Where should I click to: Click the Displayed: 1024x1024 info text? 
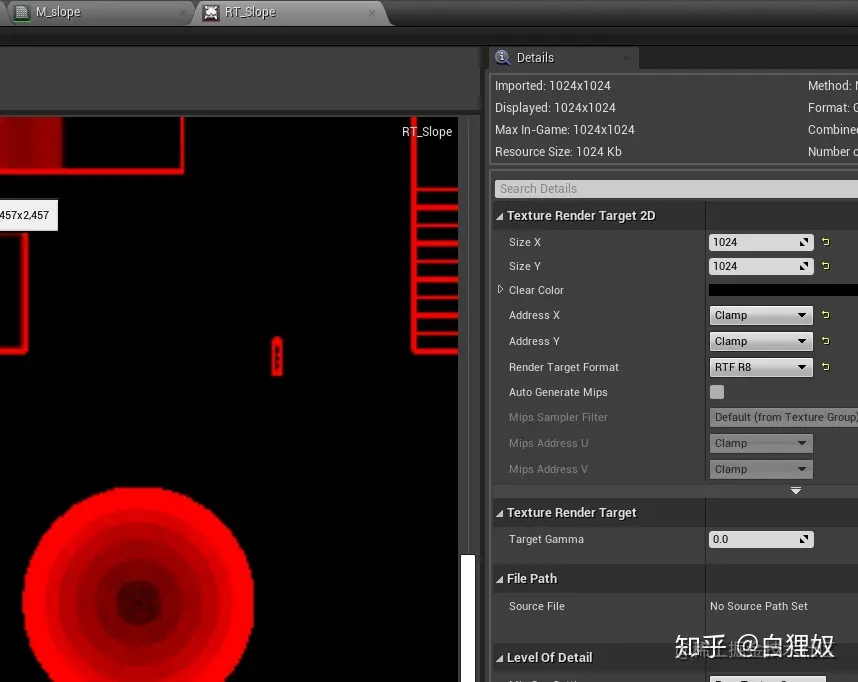click(555, 108)
